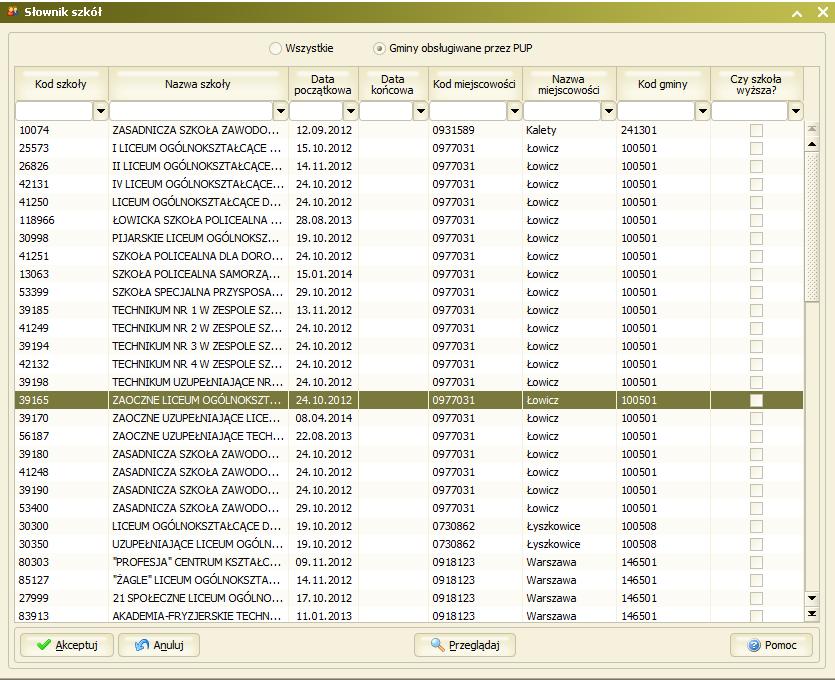Click the Słownik szkół title bar icon
The height and width of the screenshot is (680, 835).
tap(13, 11)
